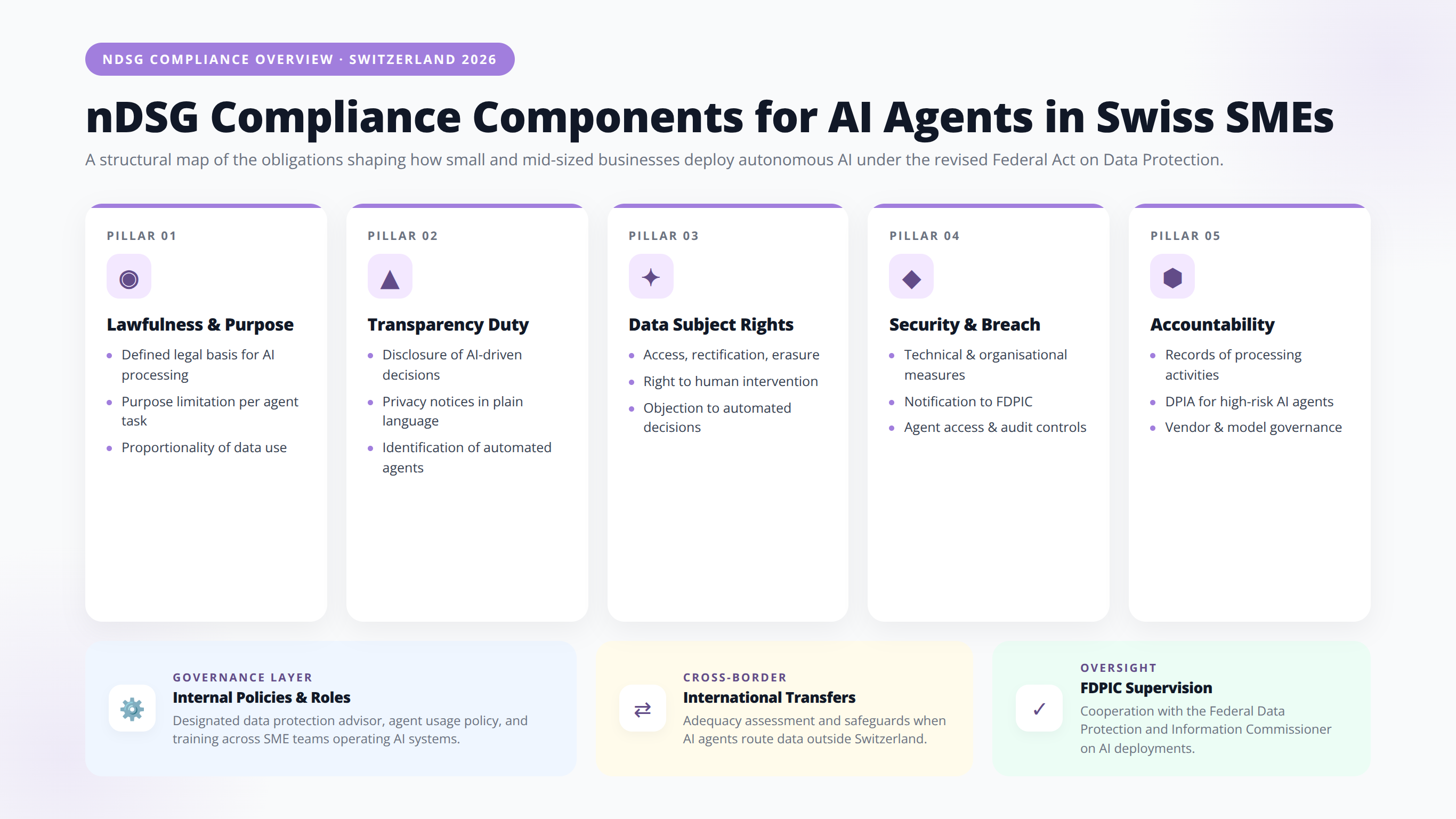Image resolution: width=1456 pixels, height=819 pixels.
Task: Click 'Purpose limitation per agent task' bullet
Action: pos(209,411)
